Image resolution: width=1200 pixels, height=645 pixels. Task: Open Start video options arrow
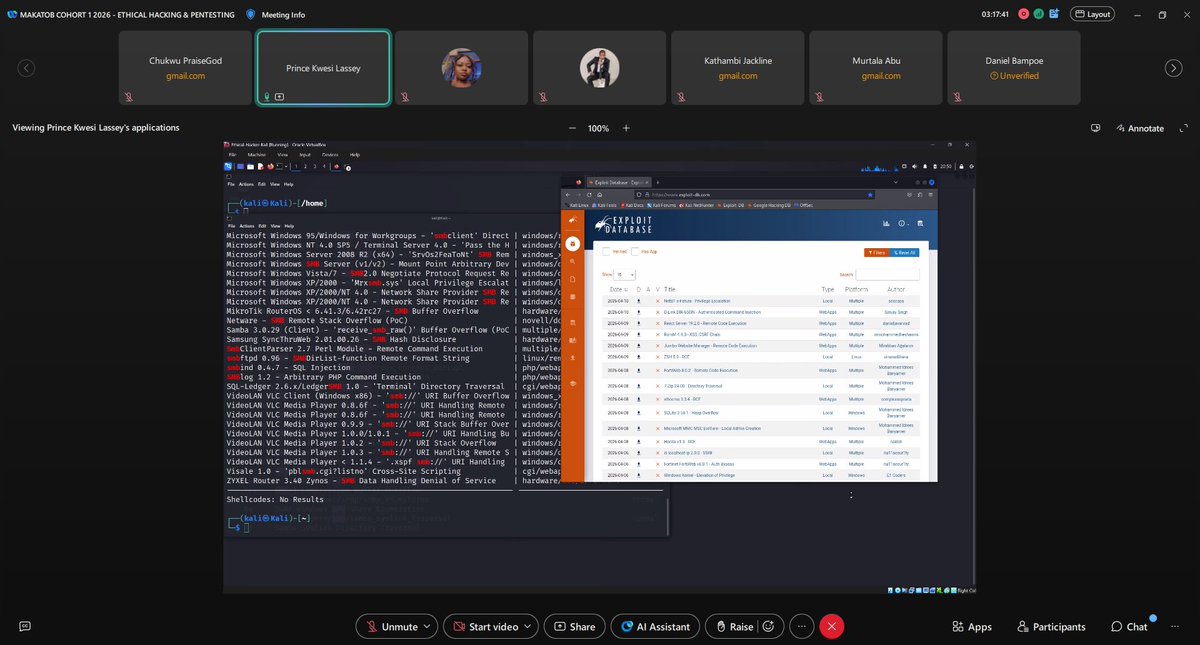point(529,626)
